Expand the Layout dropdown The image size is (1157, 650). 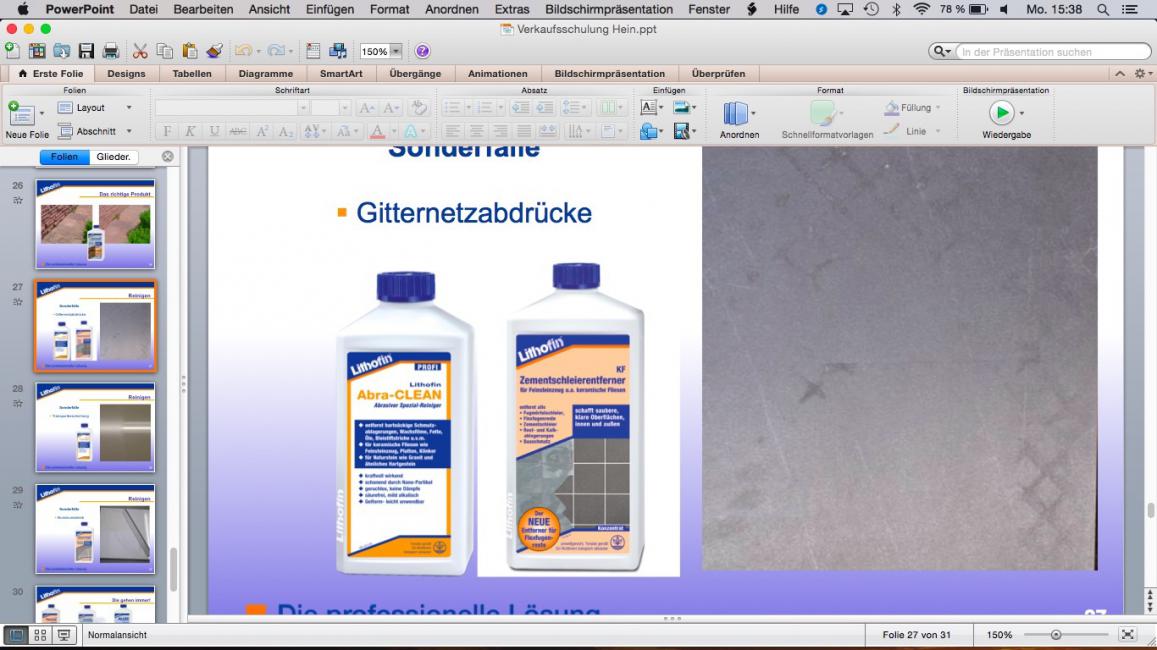[129, 108]
